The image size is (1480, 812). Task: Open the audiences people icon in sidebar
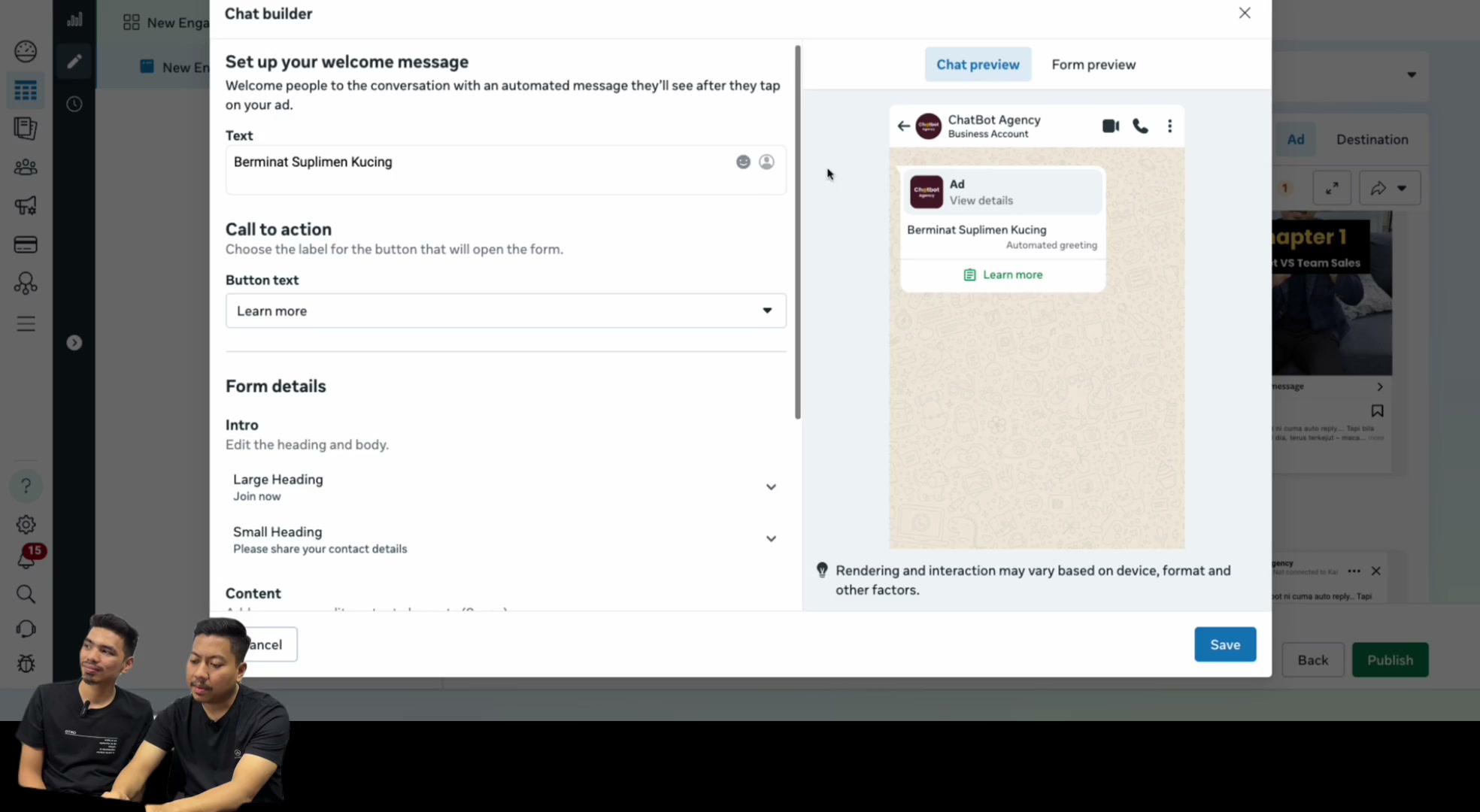[26, 167]
